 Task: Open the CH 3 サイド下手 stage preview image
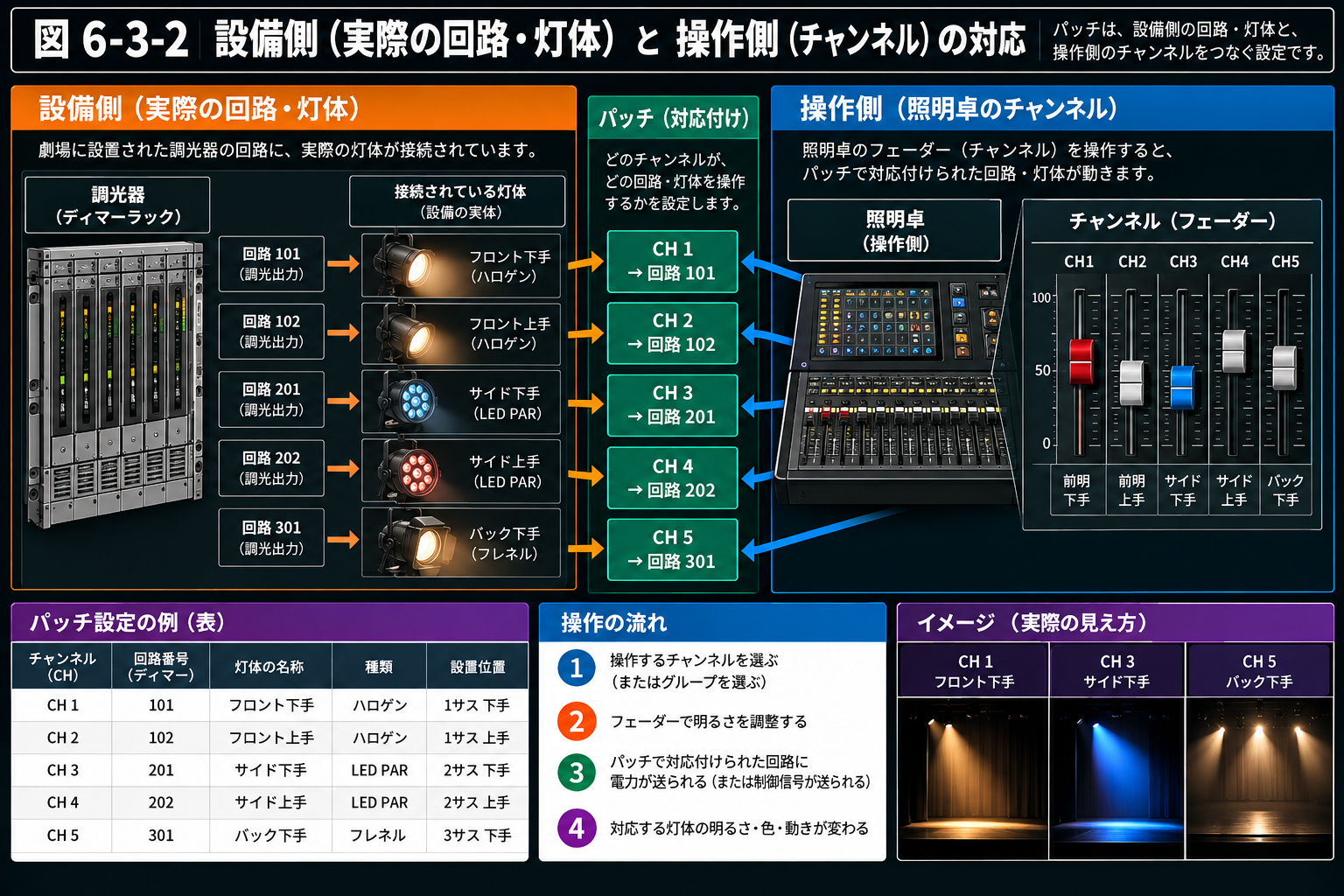click(1116, 777)
